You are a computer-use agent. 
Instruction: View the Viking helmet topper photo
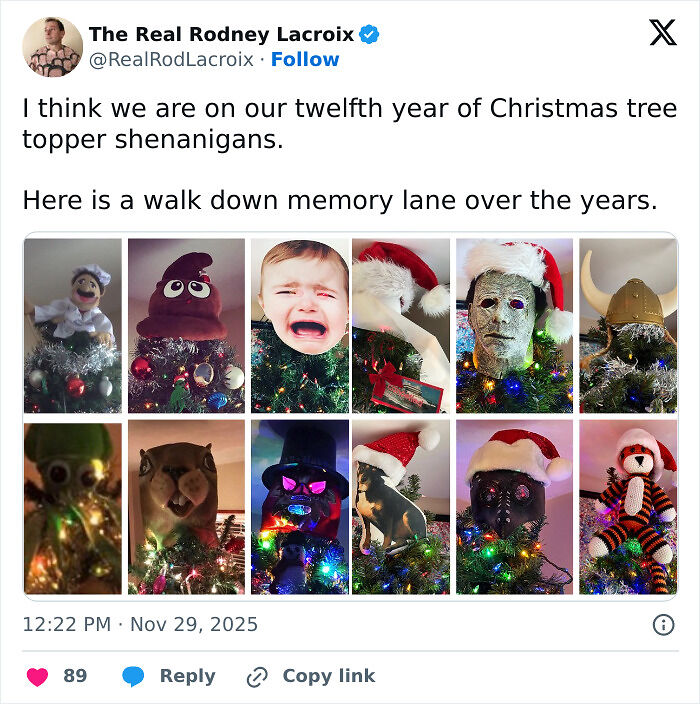click(x=627, y=326)
